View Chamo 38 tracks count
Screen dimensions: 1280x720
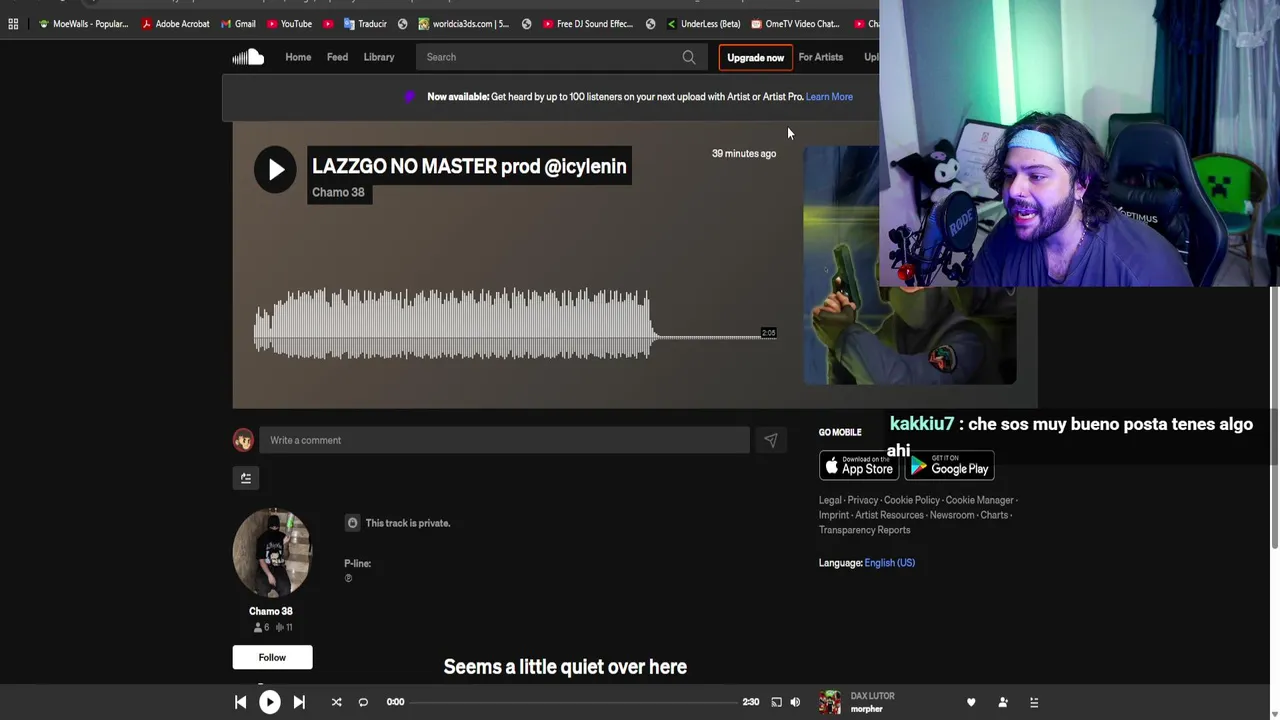point(284,627)
